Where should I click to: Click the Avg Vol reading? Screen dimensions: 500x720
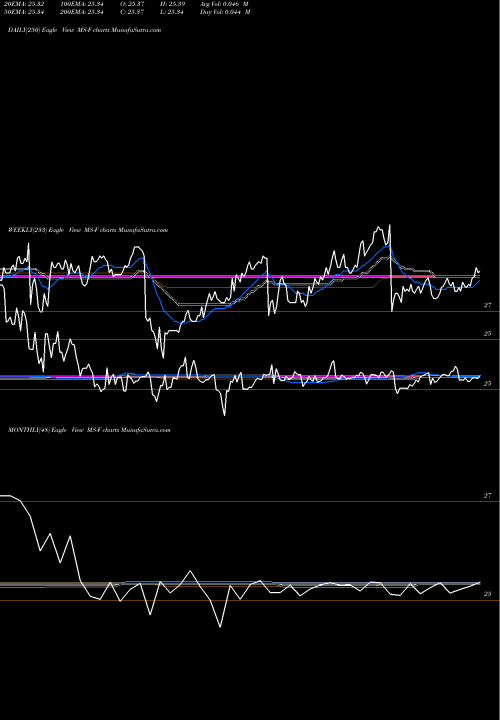pyautogui.click(x=224, y=3)
